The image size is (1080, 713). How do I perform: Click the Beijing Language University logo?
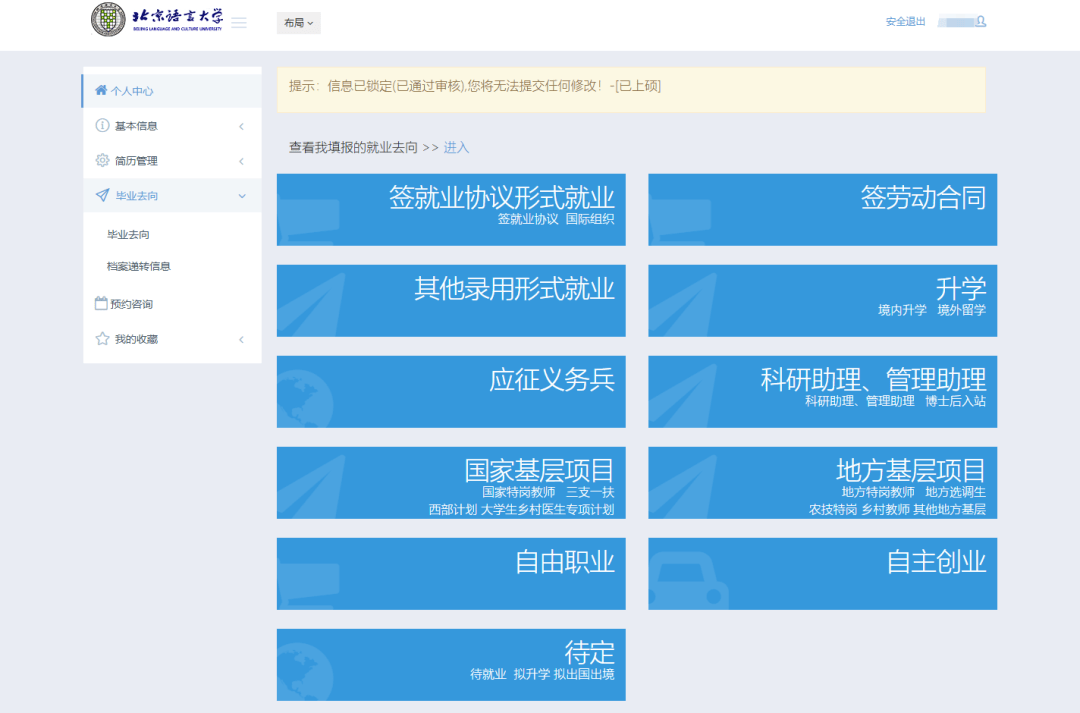click(157, 20)
